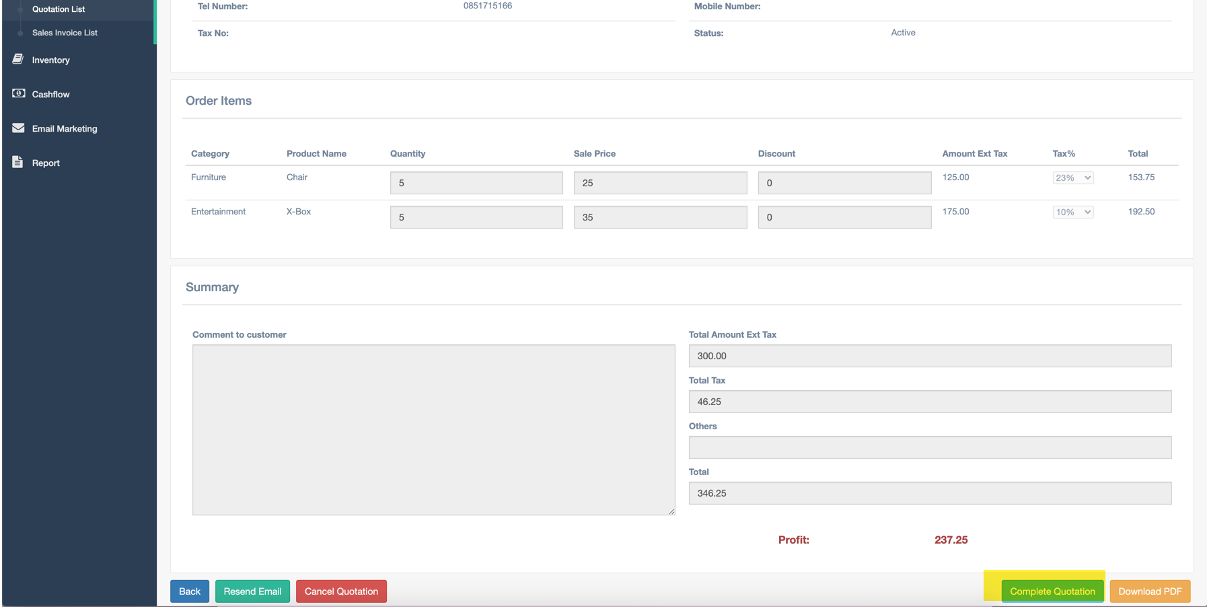Select the 175.00 amount ext tax value
The height and width of the screenshot is (608, 1208).
pos(956,212)
